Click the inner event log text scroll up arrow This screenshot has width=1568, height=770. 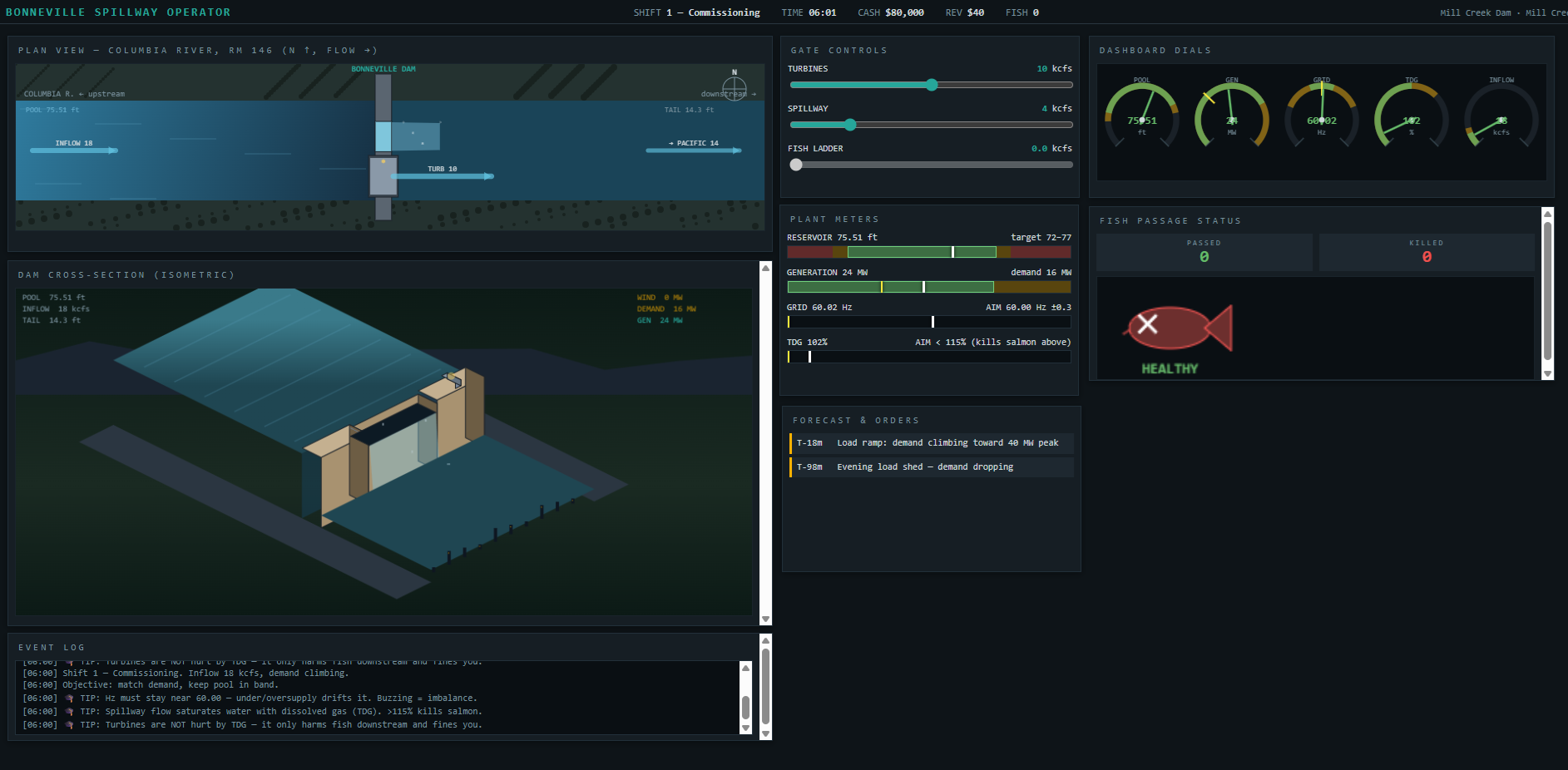pos(745,668)
